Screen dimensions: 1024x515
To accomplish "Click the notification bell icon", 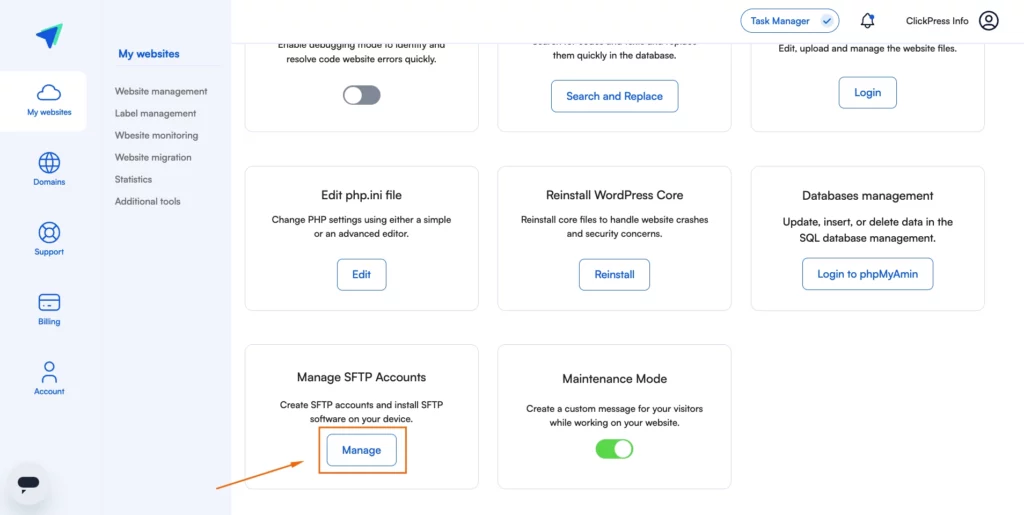I will click(x=867, y=21).
